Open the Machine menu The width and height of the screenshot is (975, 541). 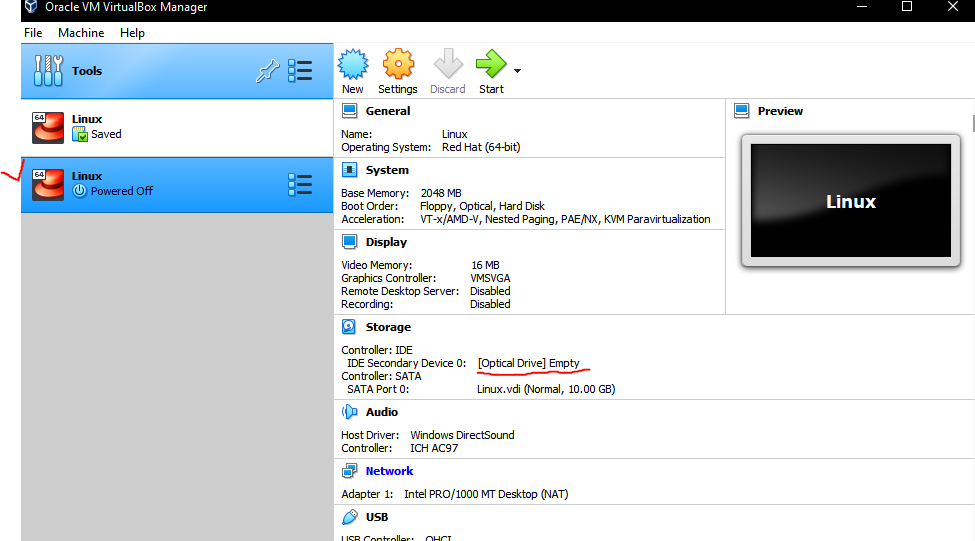81,33
